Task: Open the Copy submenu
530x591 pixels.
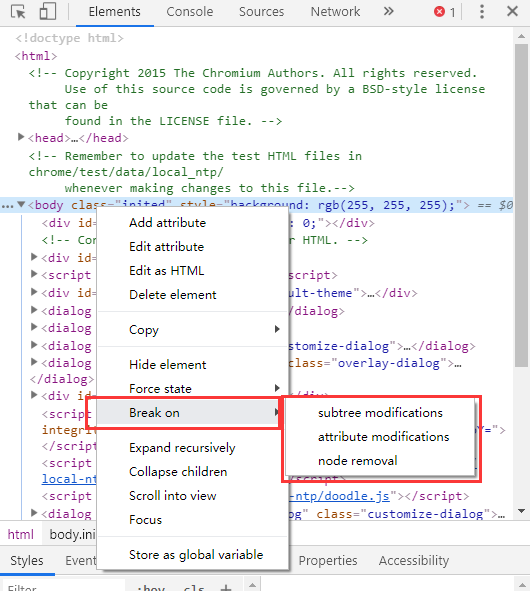Action: [192, 329]
